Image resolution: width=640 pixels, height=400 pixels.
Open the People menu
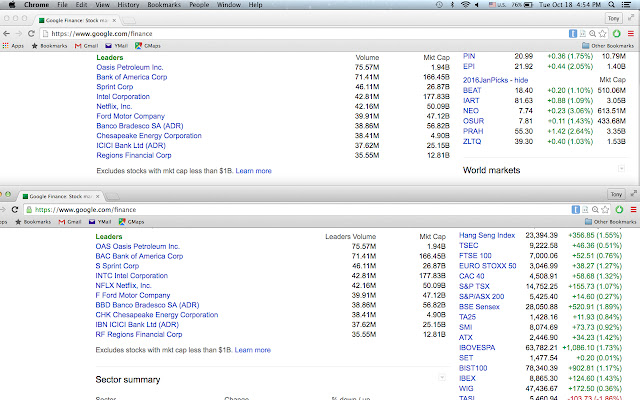pyautogui.click(x=199, y=5)
